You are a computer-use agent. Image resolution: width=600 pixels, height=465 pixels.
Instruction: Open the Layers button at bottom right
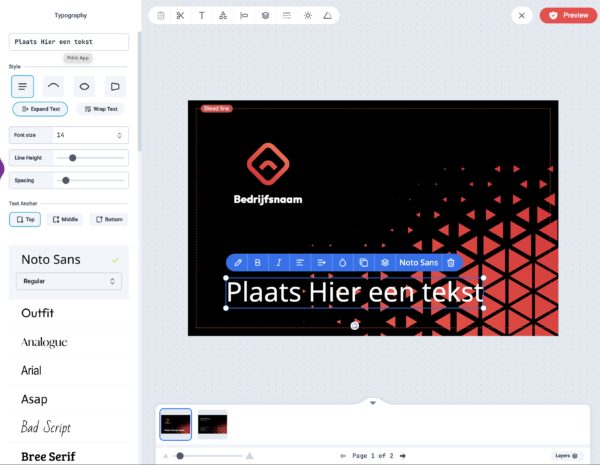[x=567, y=455]
